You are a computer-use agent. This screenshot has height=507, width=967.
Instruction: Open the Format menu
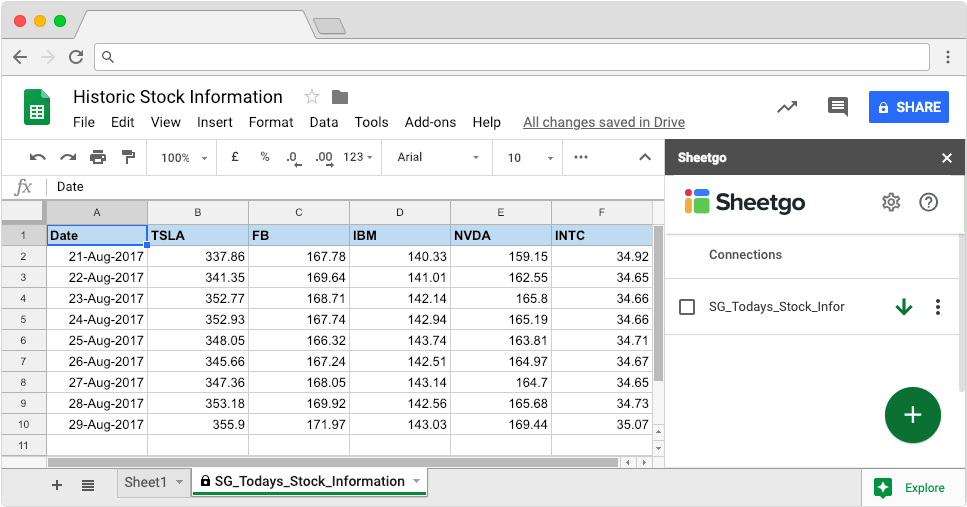(x=271, y=122)
